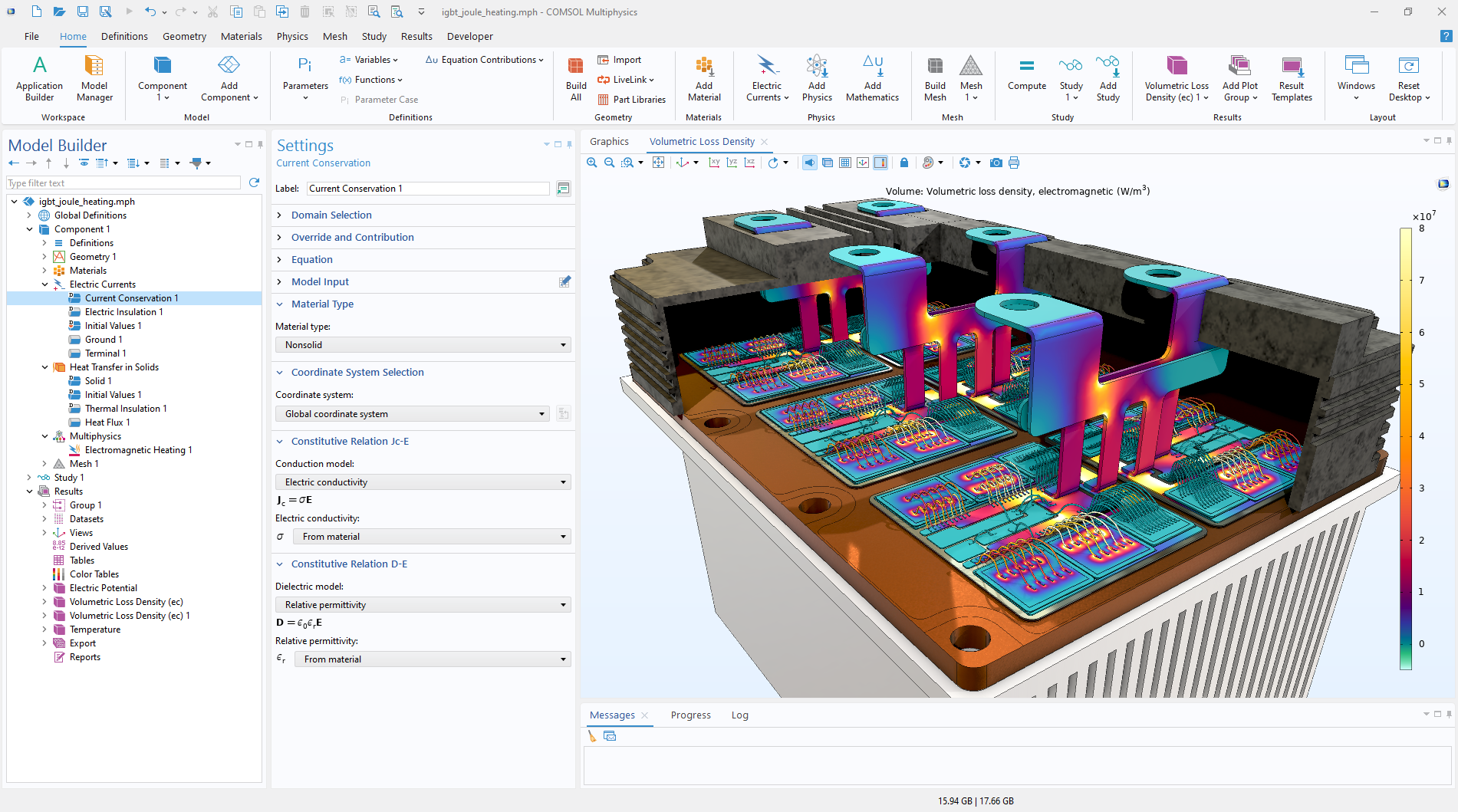Open the Conduction model dropdown
1458x812 pixels.
[423, 482]
